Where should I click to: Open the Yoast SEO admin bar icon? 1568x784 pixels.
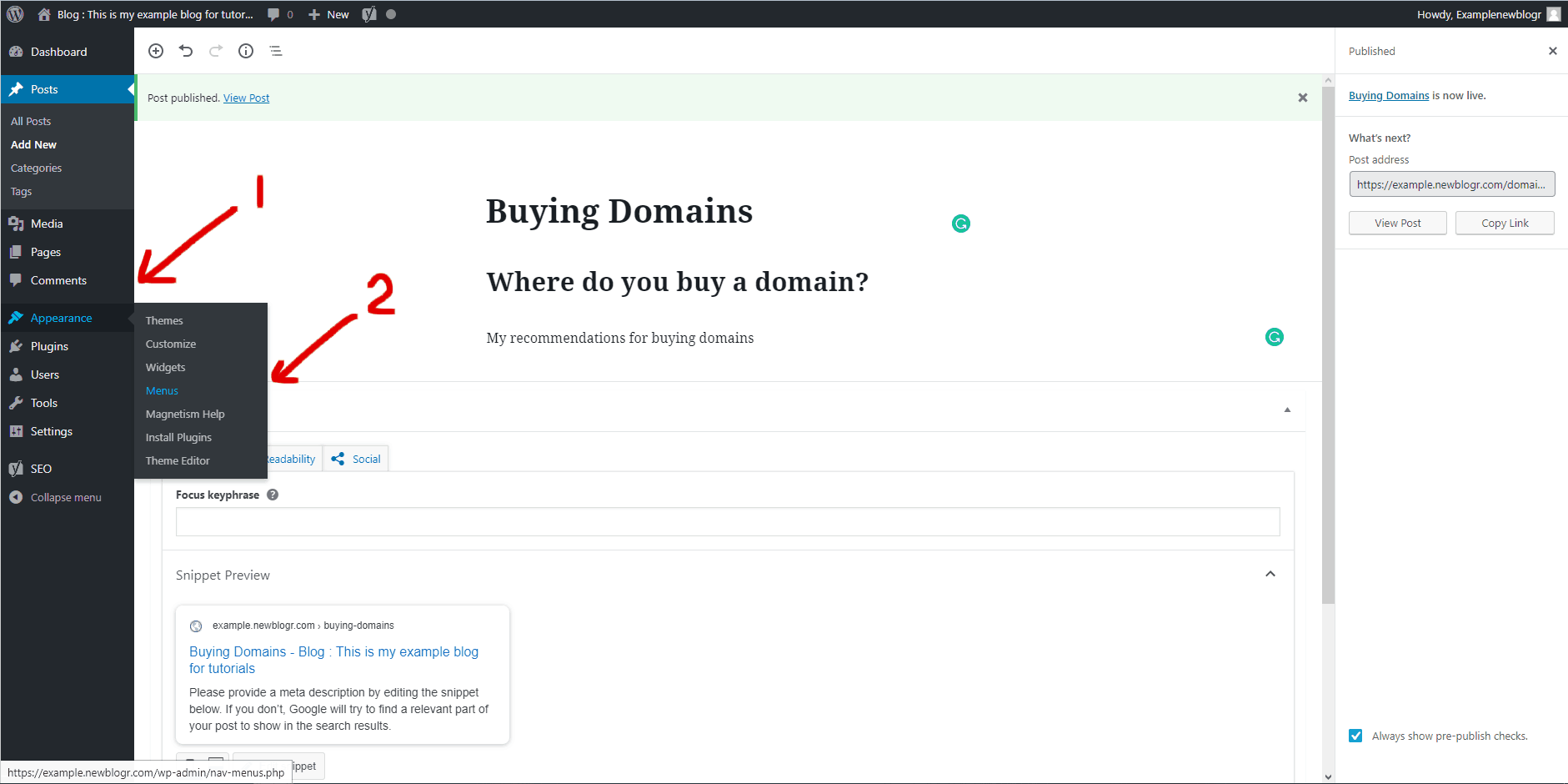tap(369, 14)
